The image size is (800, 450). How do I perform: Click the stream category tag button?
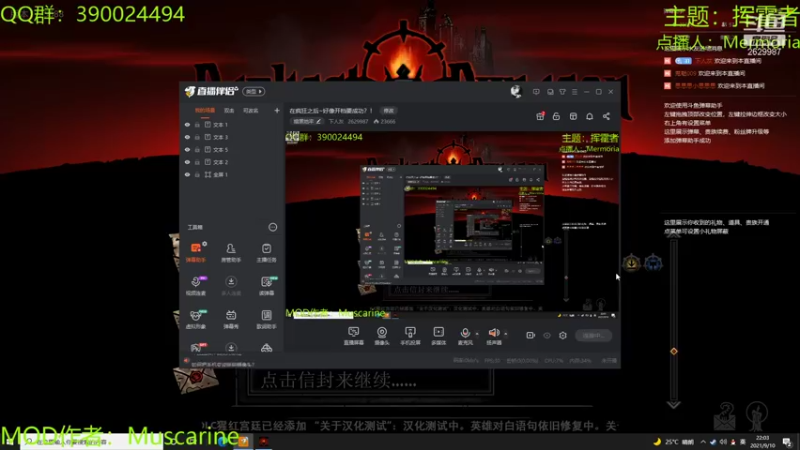(x=307, y=121)
